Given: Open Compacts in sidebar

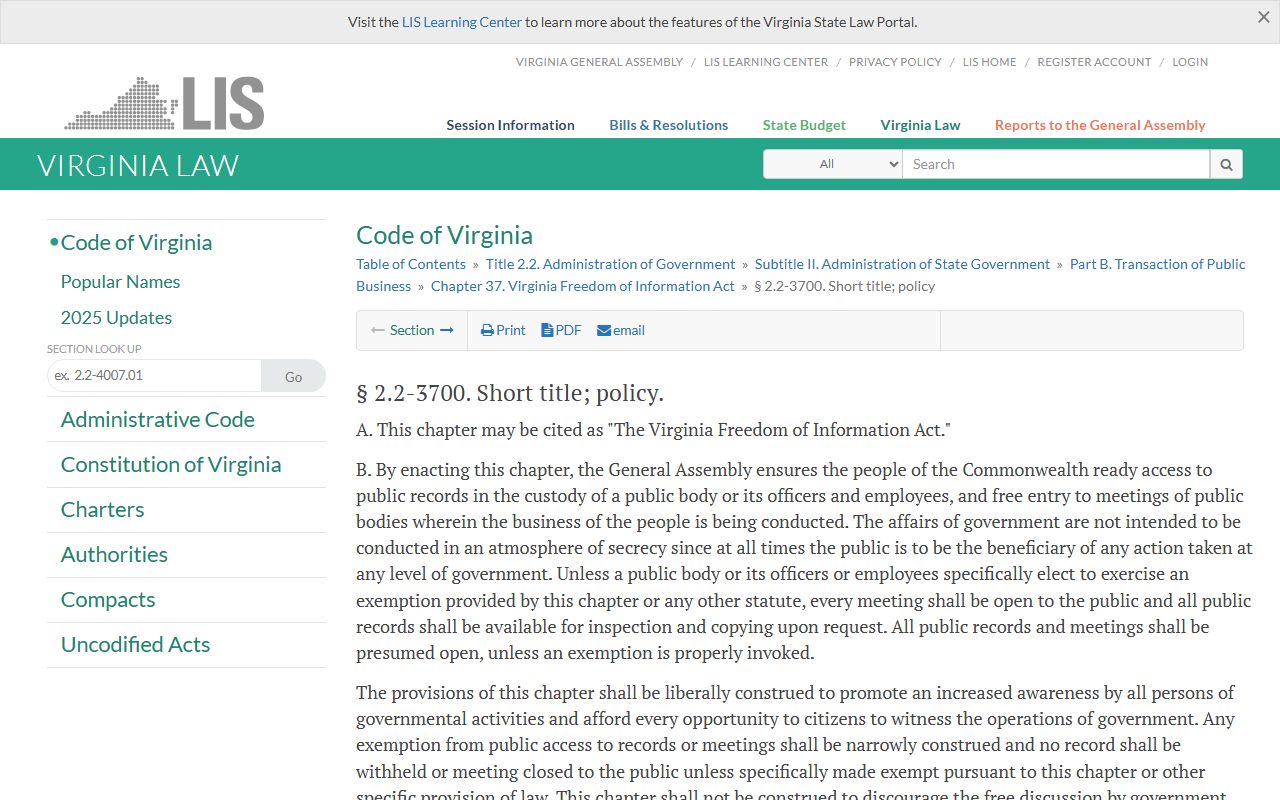Looking at the screenshot, I should click(x=108, y=599).
